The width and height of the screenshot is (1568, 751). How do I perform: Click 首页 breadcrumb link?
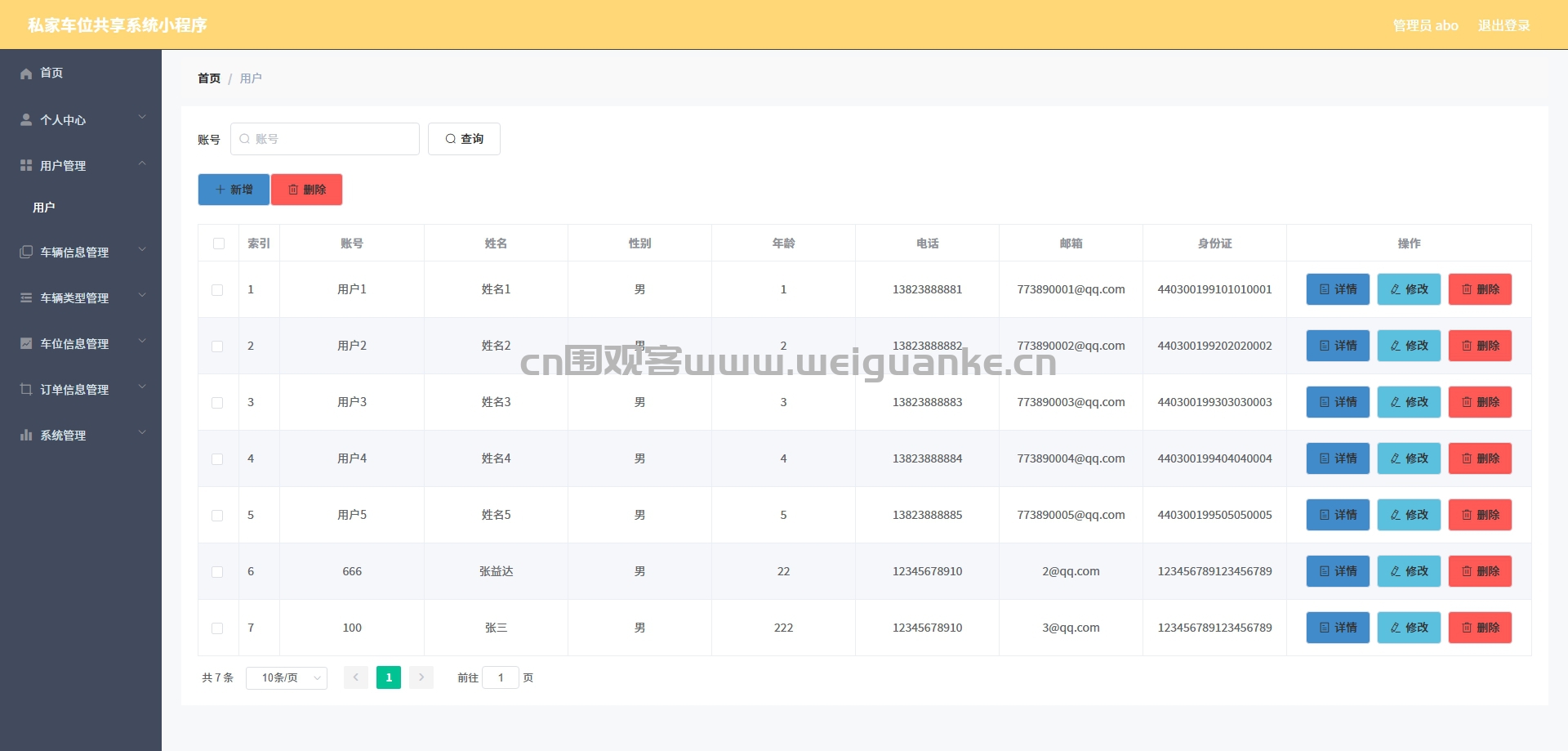[x=209, y=78]
